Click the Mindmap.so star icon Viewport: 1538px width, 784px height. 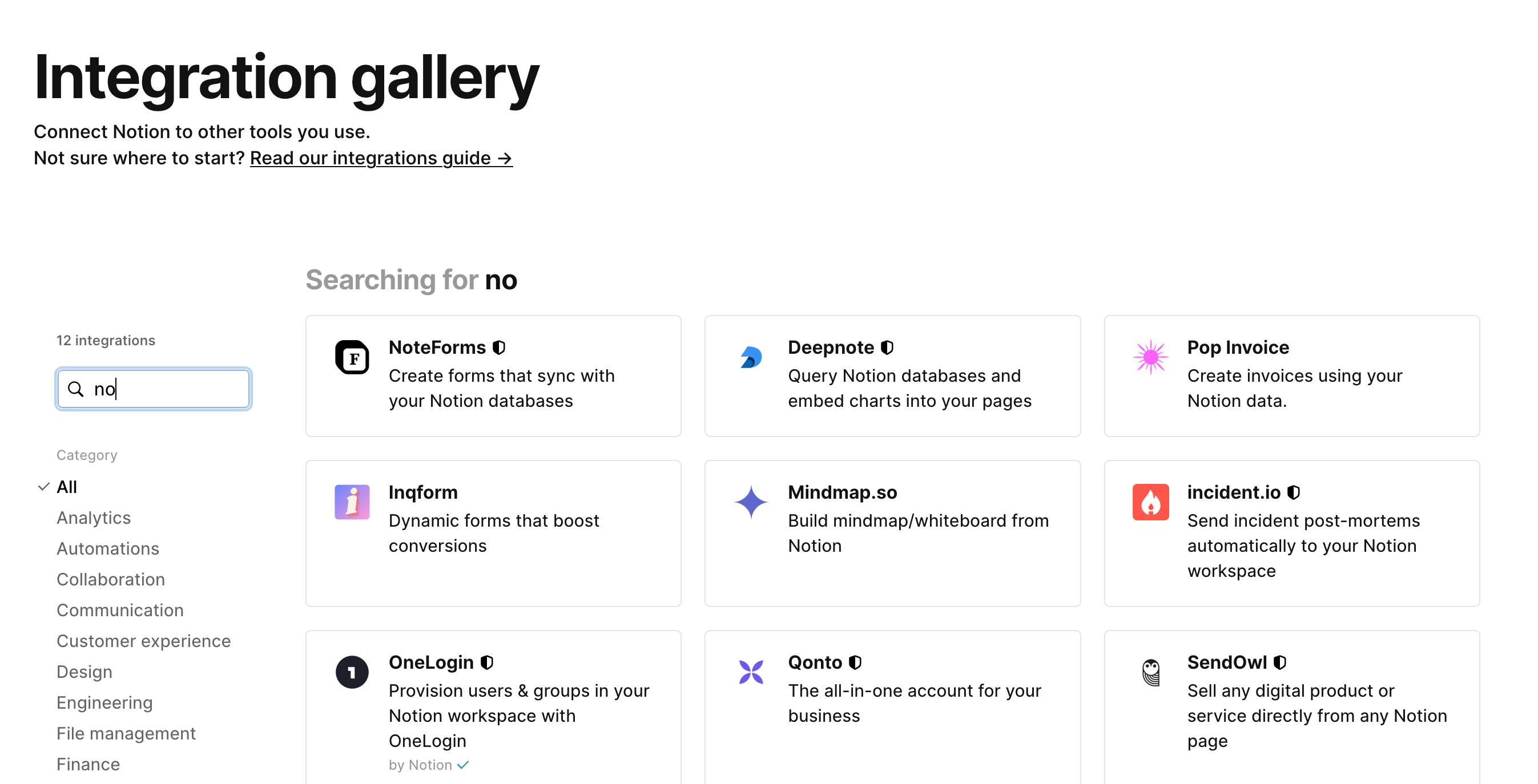tap(751, 502)
